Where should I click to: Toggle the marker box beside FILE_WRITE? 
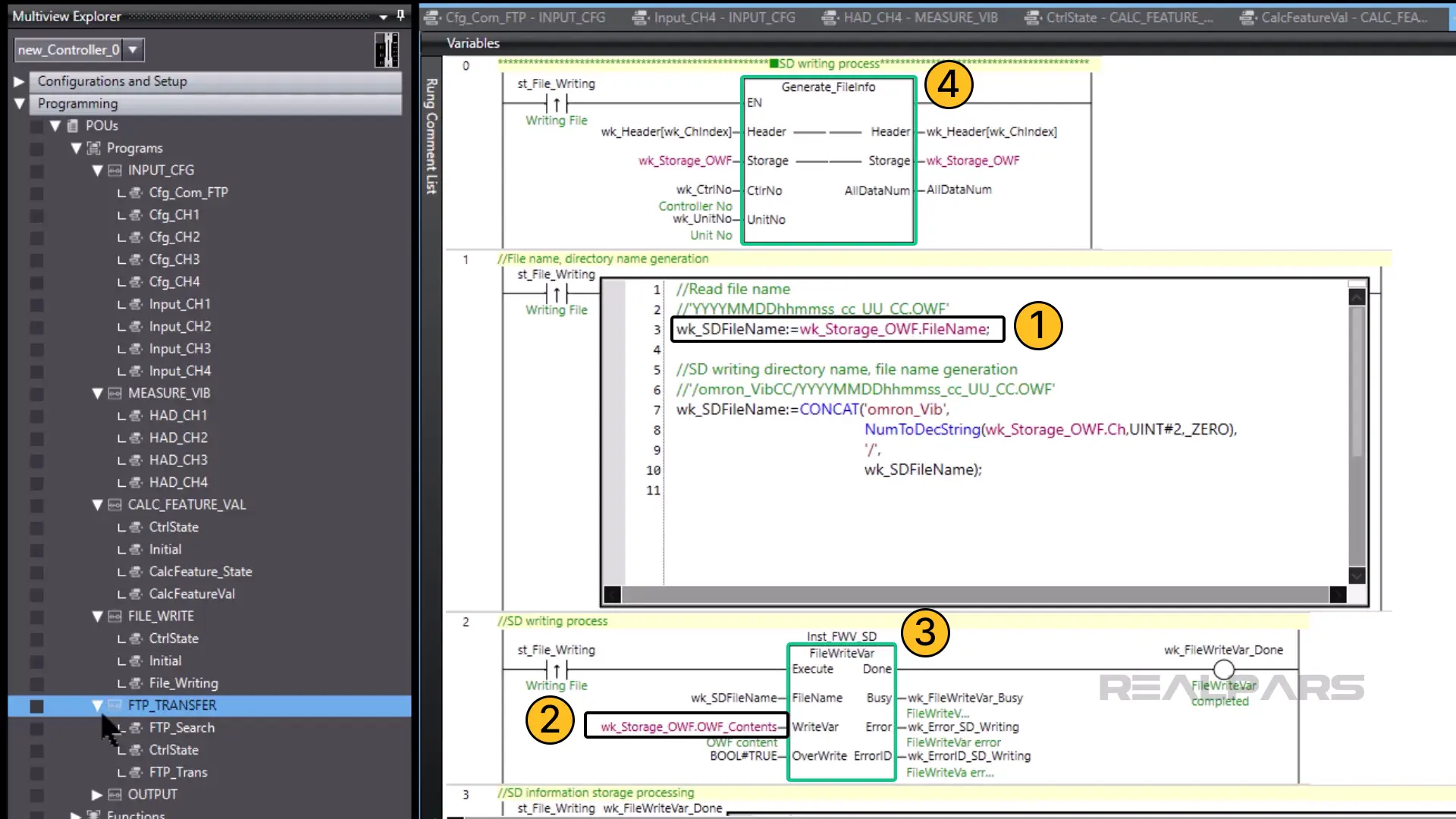[36, 617]
